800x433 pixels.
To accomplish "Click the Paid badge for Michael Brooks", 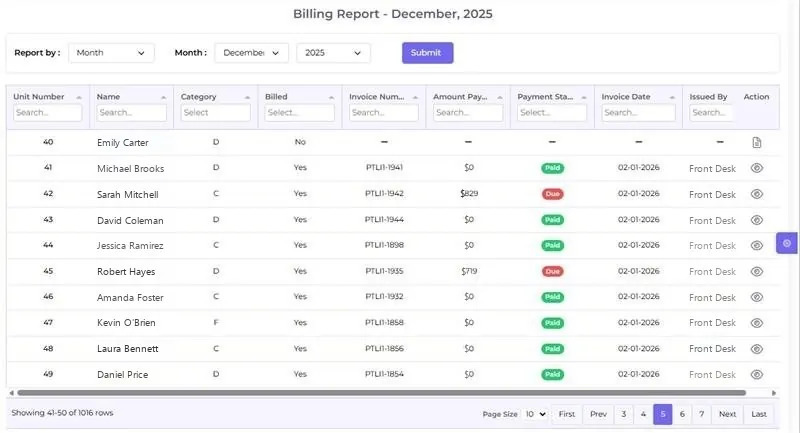I will pos(553,168).
